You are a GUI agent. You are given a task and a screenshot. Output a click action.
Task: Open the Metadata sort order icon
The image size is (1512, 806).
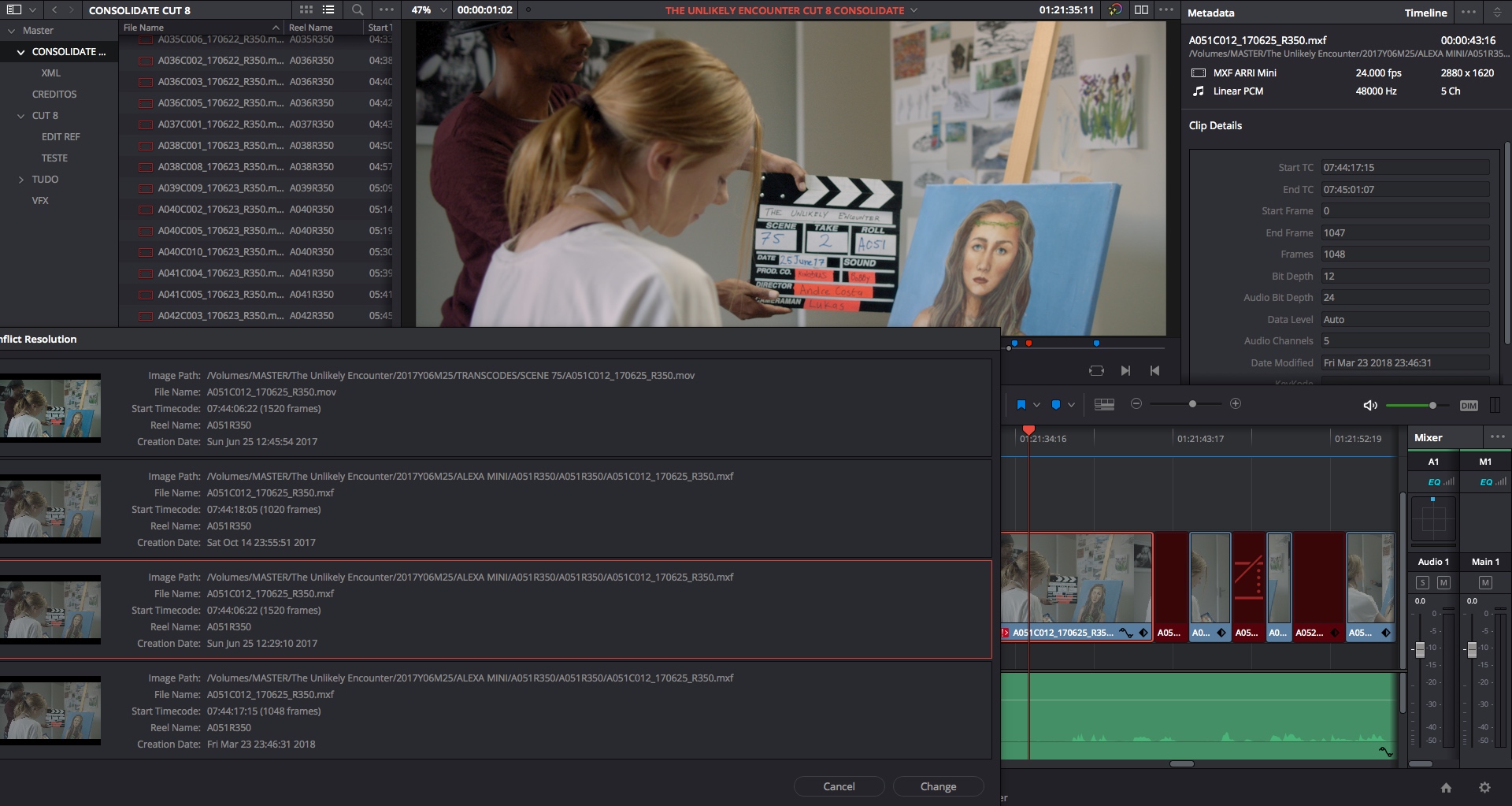click(1497, 13)
